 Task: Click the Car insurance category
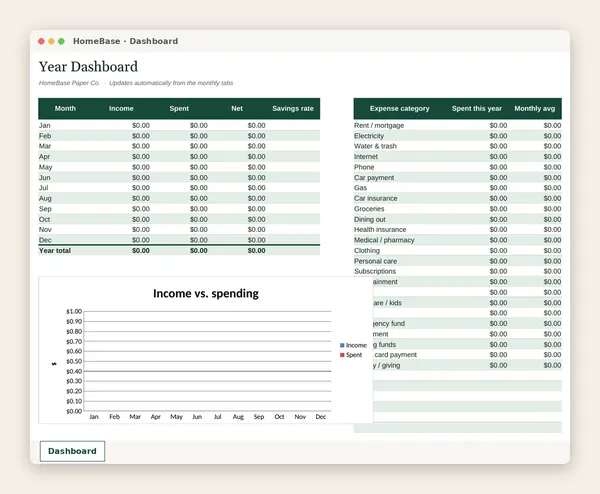click(x=375, y=198)
